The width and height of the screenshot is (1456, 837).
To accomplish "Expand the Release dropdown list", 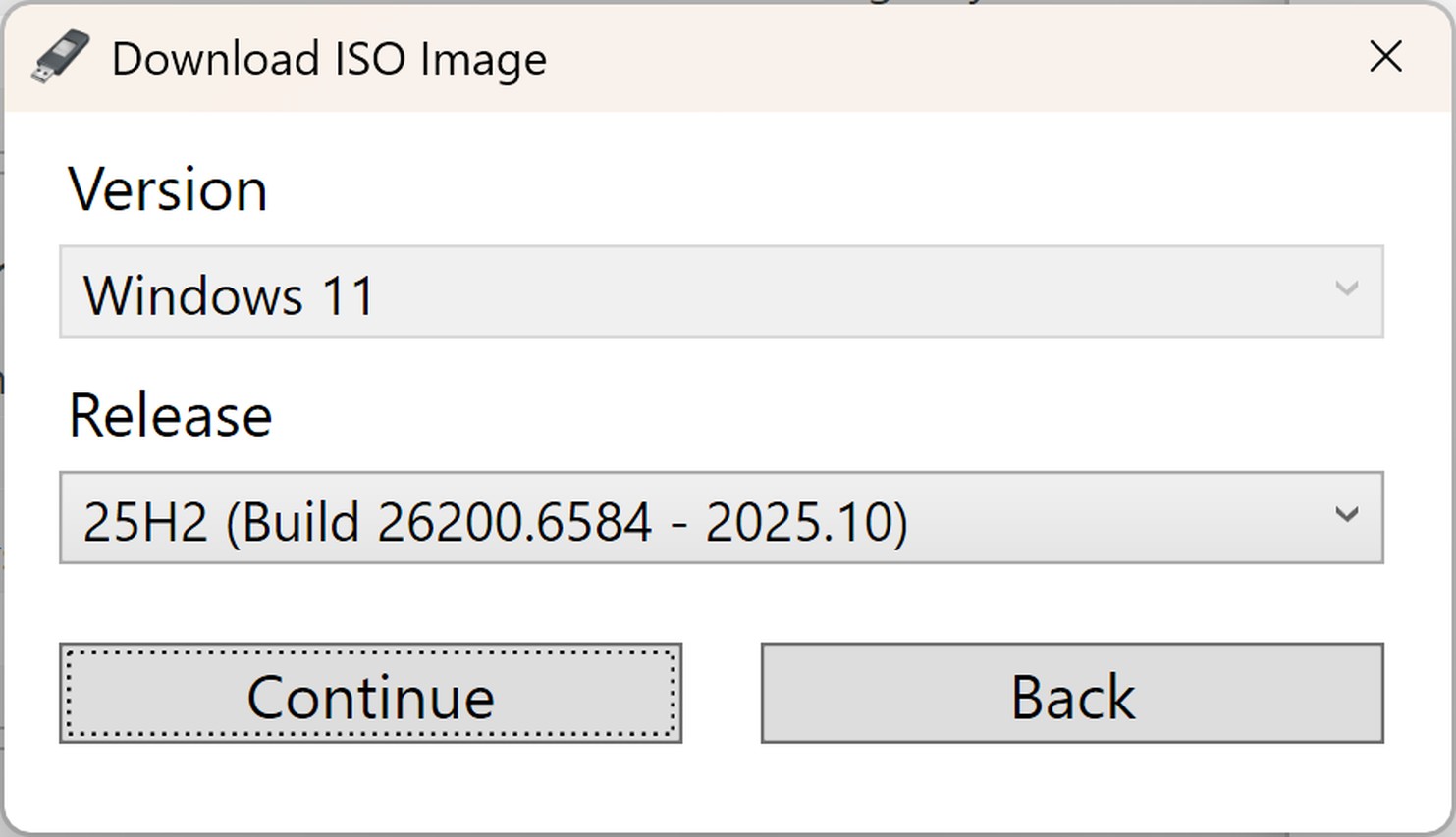I will tap(721, 518).
